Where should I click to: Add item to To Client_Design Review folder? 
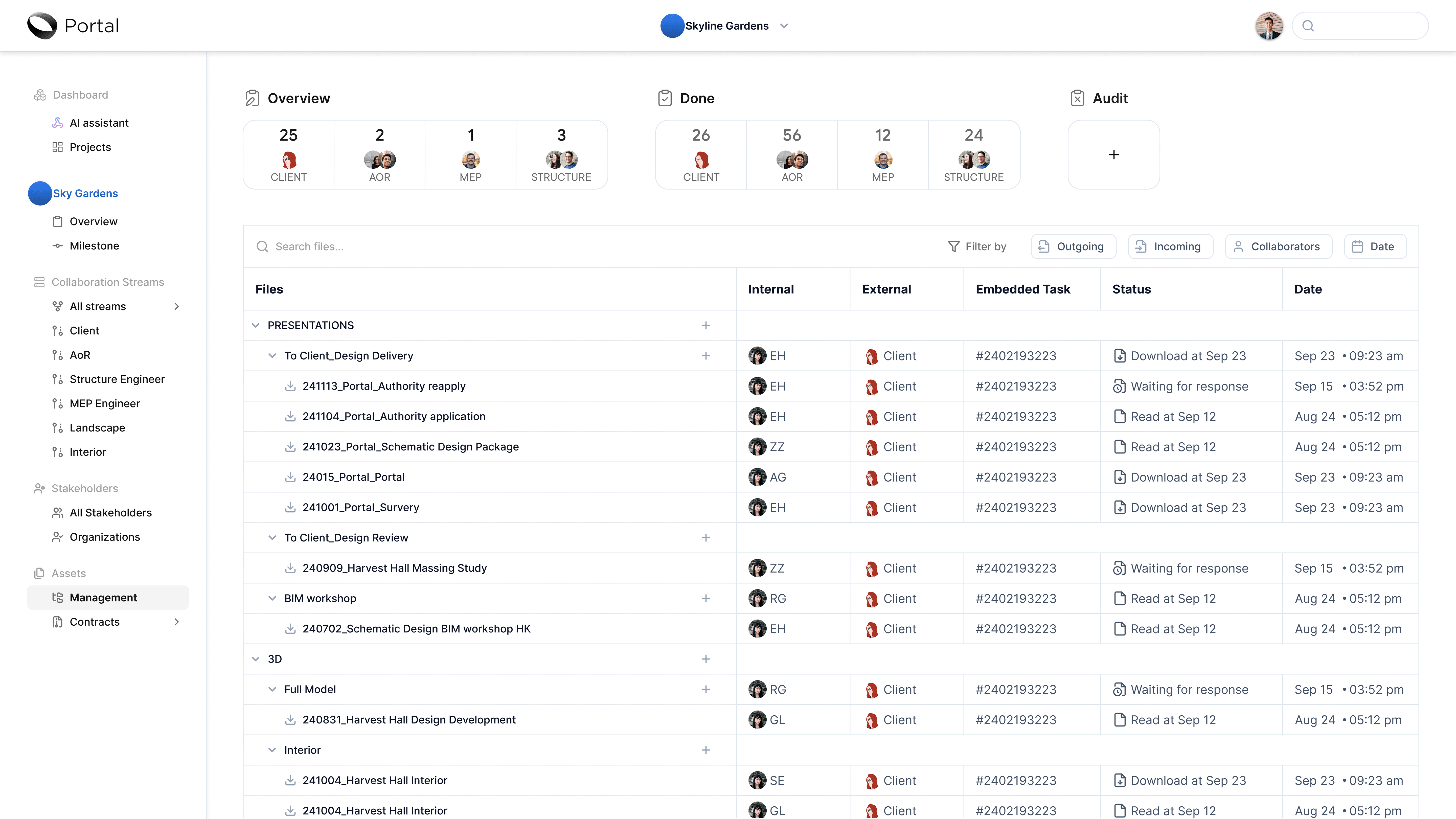[706, 537]
